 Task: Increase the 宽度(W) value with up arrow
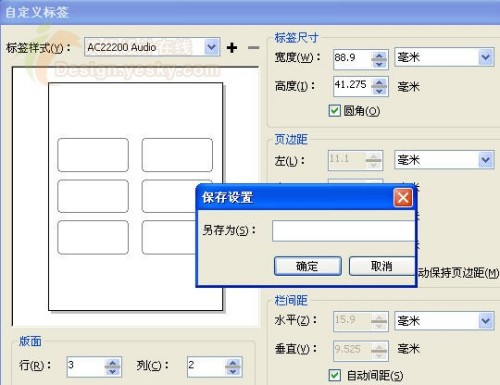pyautogui.click(x=379, y=55)
